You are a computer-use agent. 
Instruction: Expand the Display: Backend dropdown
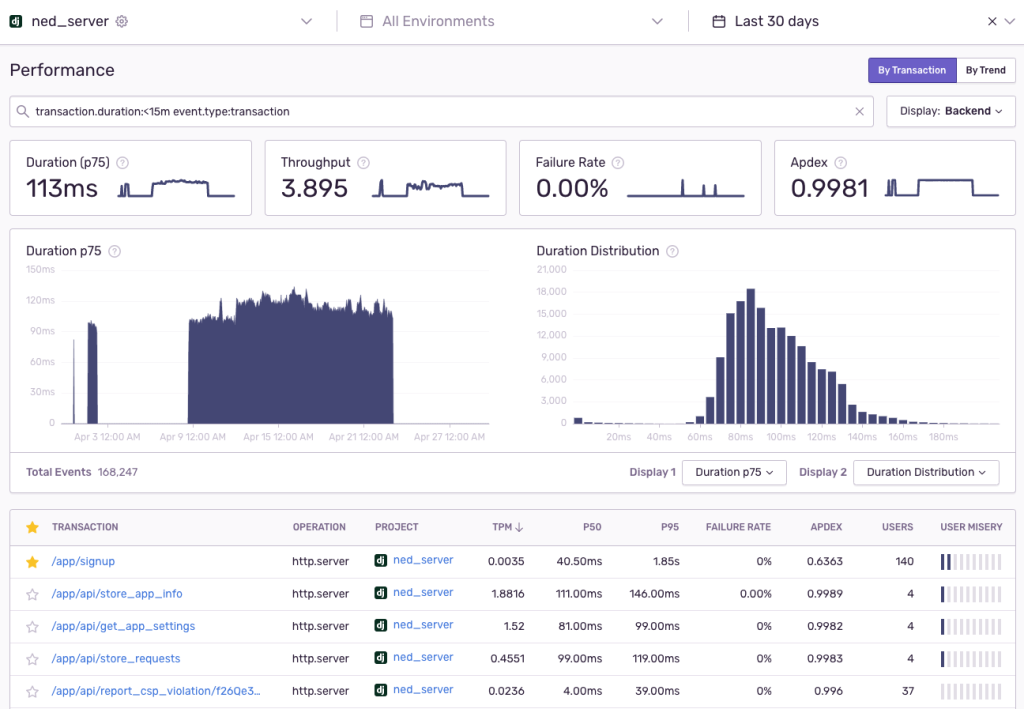click(x=951, y=111)
